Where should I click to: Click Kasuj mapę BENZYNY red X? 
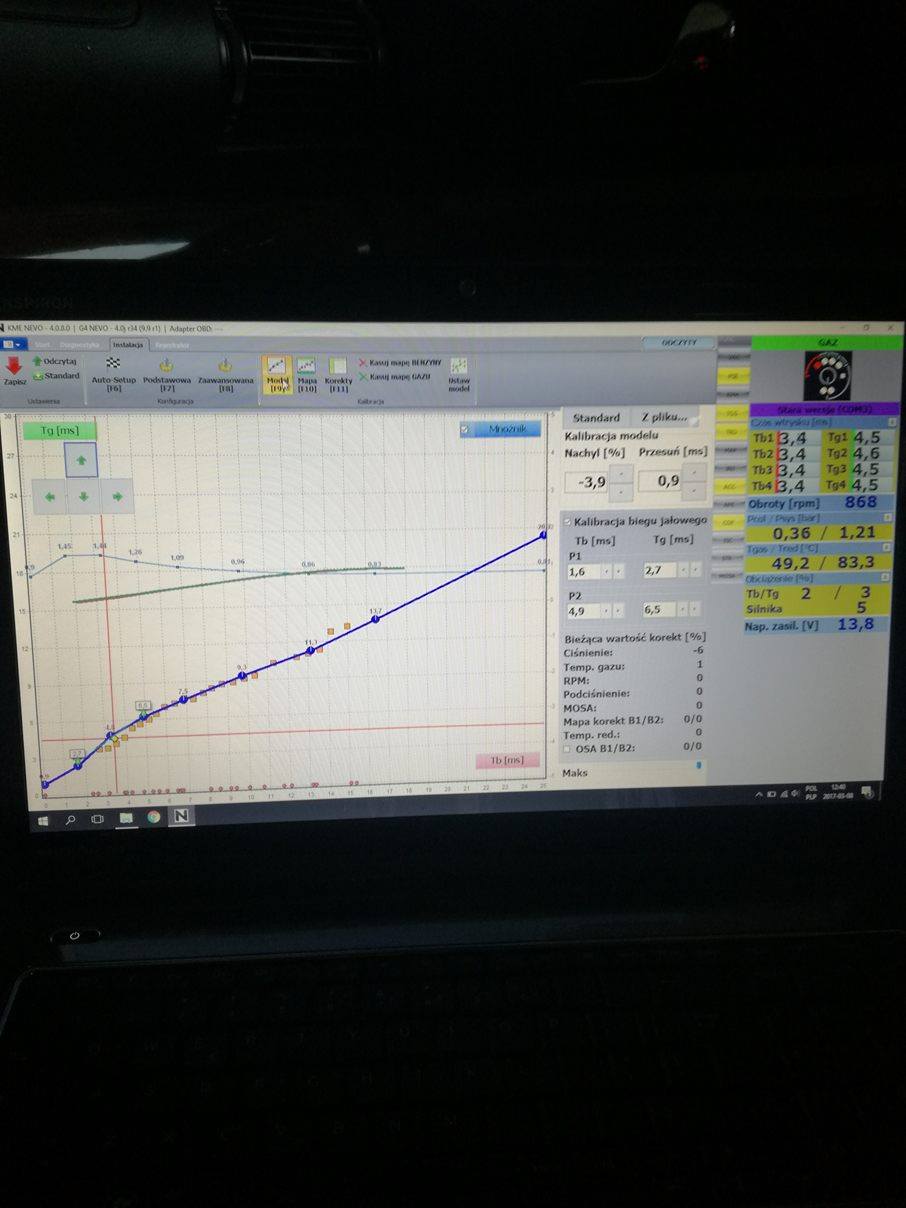pos(363,362)
